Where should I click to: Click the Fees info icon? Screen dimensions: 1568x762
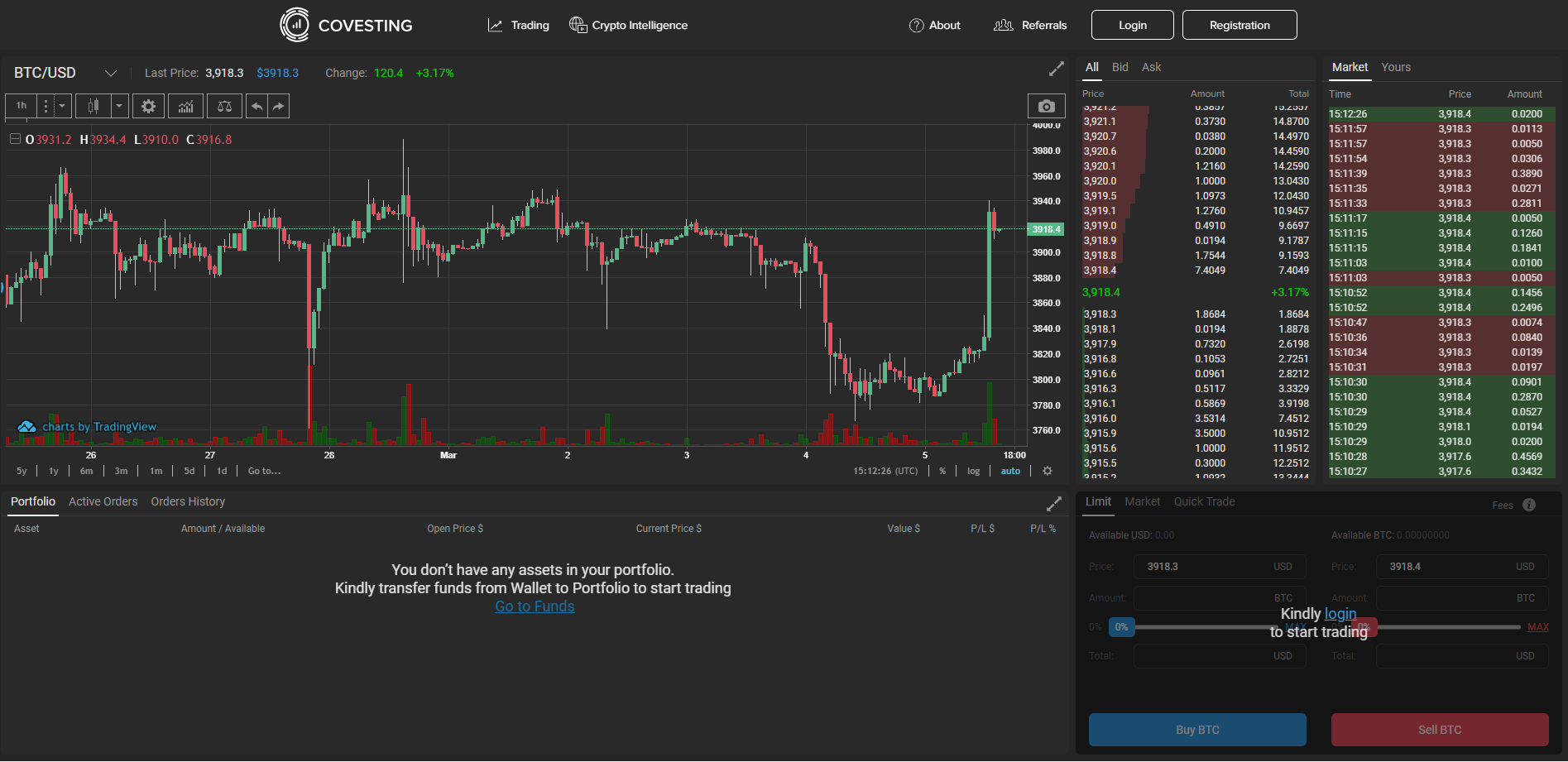click(x=1529, y=505)
